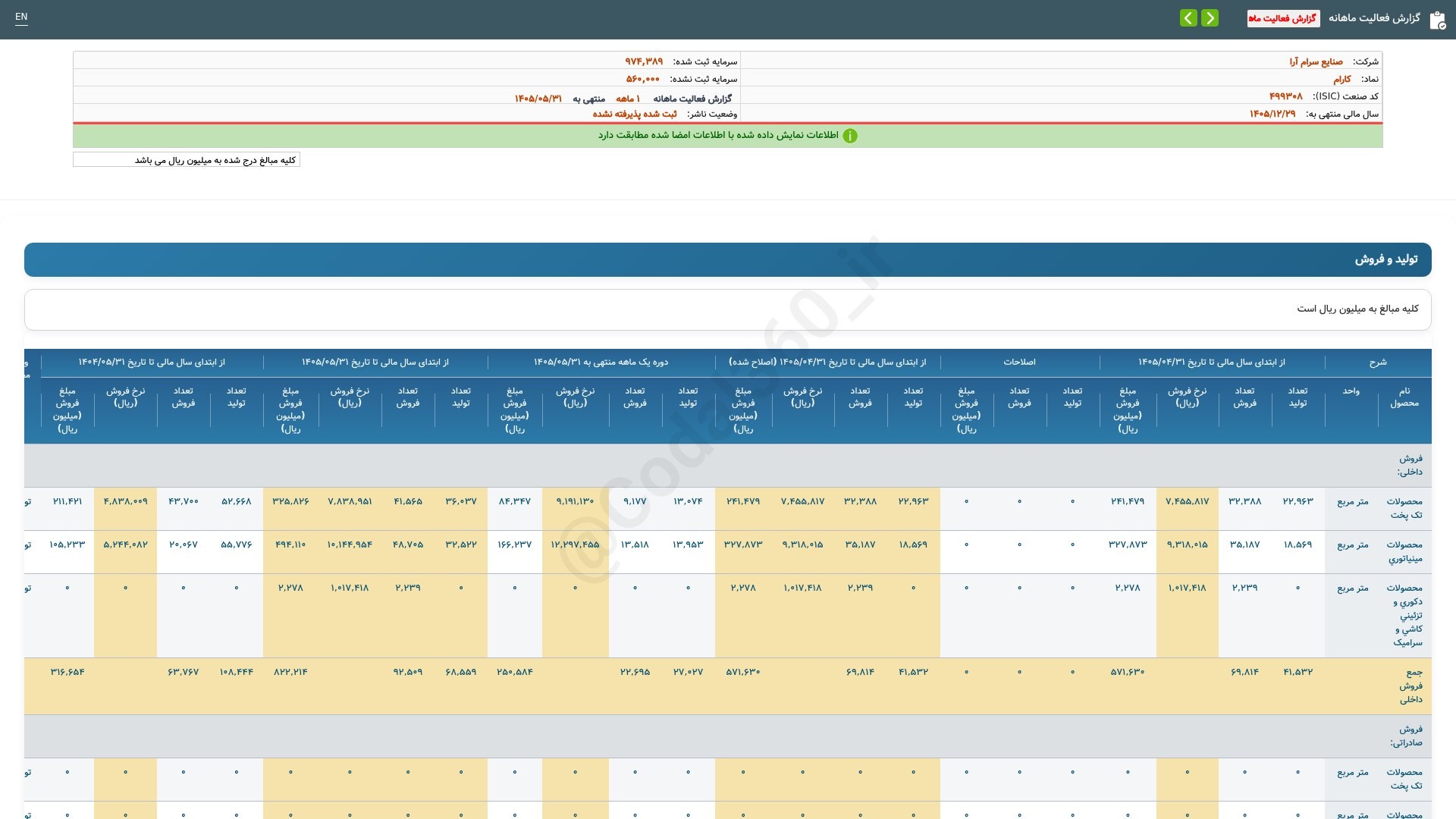The width and height of the screenshot is (1456, 819).
Task: Click the صنایع سرام آرا company name
Action: coord(1316,61)
